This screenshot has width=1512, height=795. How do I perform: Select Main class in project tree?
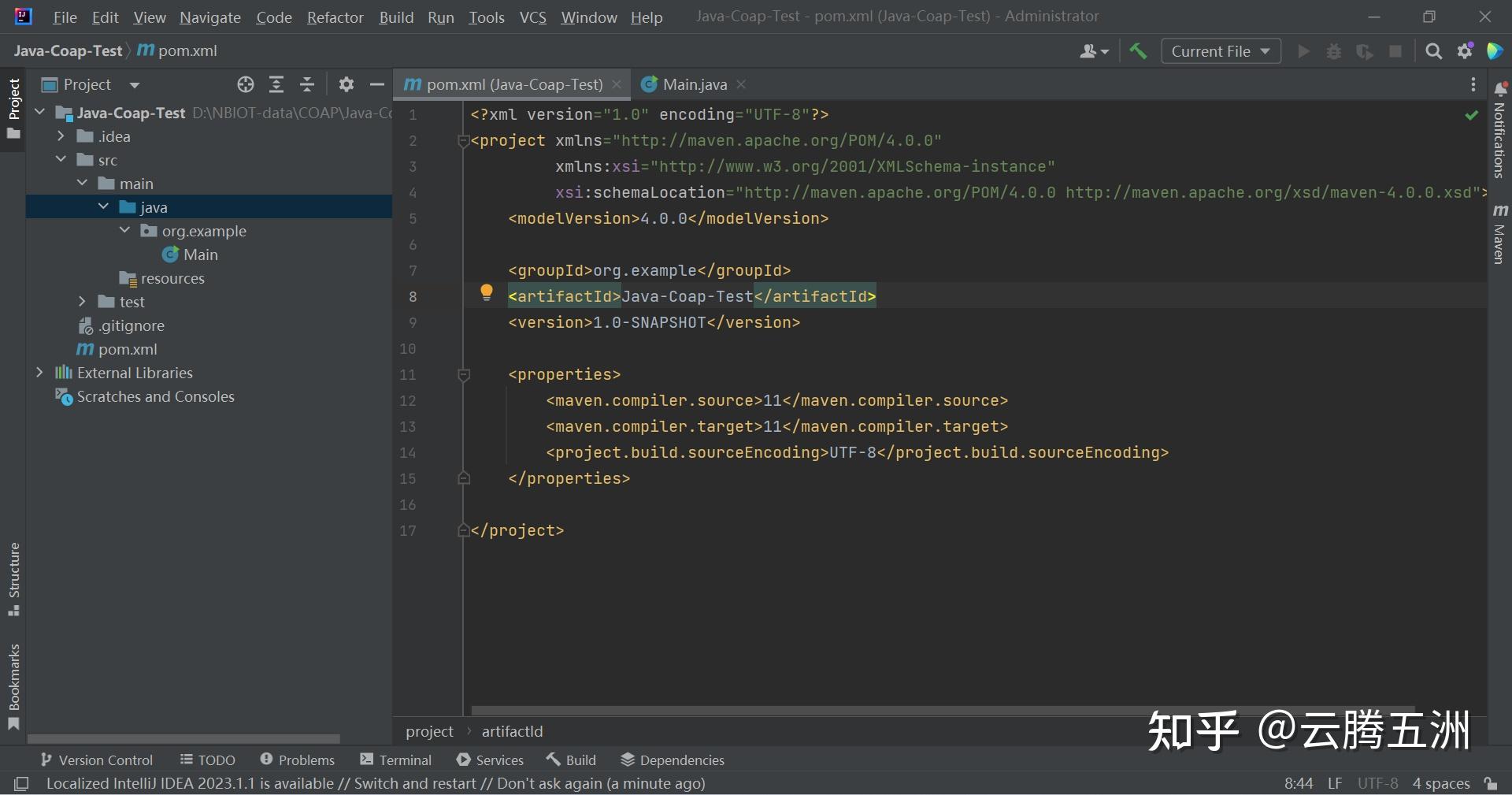(x=200, y=254)
